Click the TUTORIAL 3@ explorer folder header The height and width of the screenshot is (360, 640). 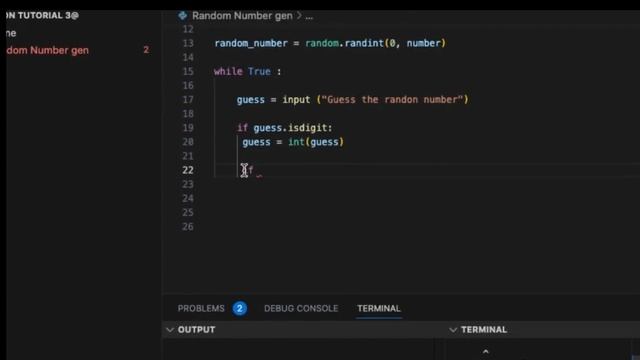[x=42, y=16]
